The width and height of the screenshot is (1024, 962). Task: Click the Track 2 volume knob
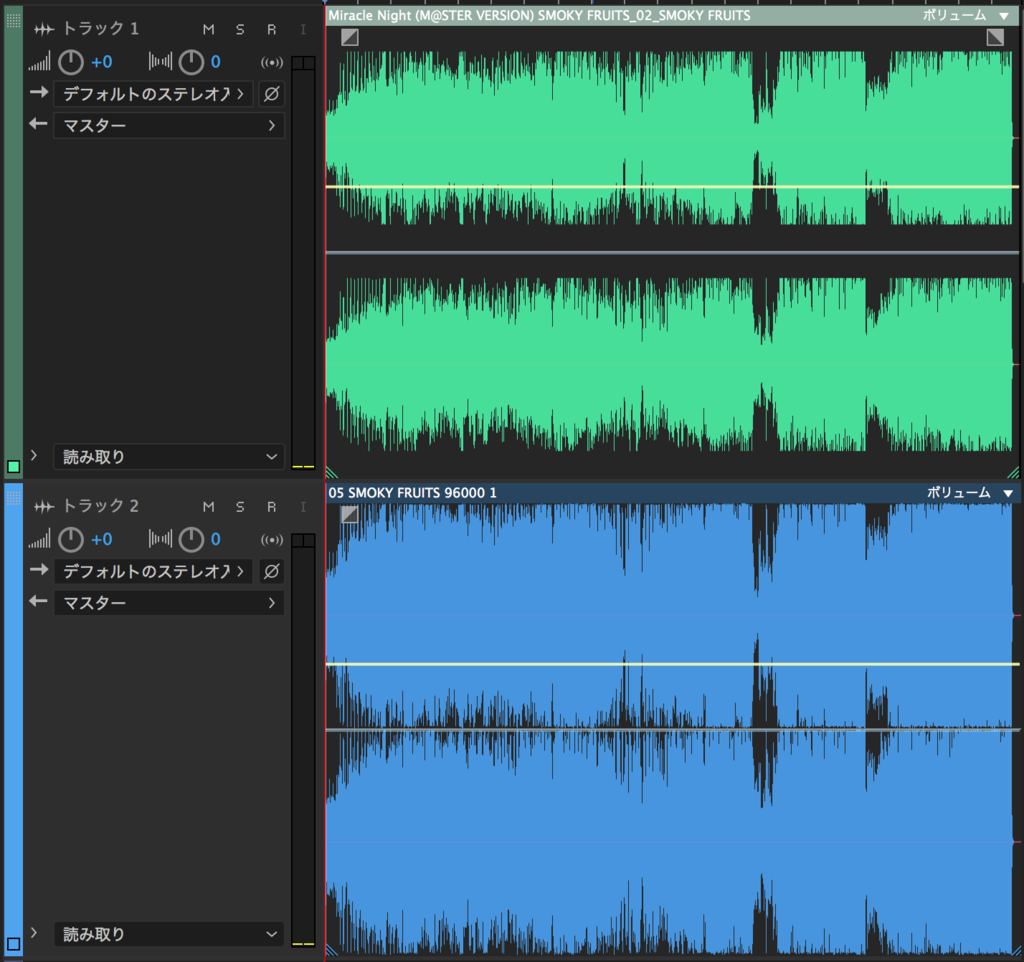pos(71,540)
